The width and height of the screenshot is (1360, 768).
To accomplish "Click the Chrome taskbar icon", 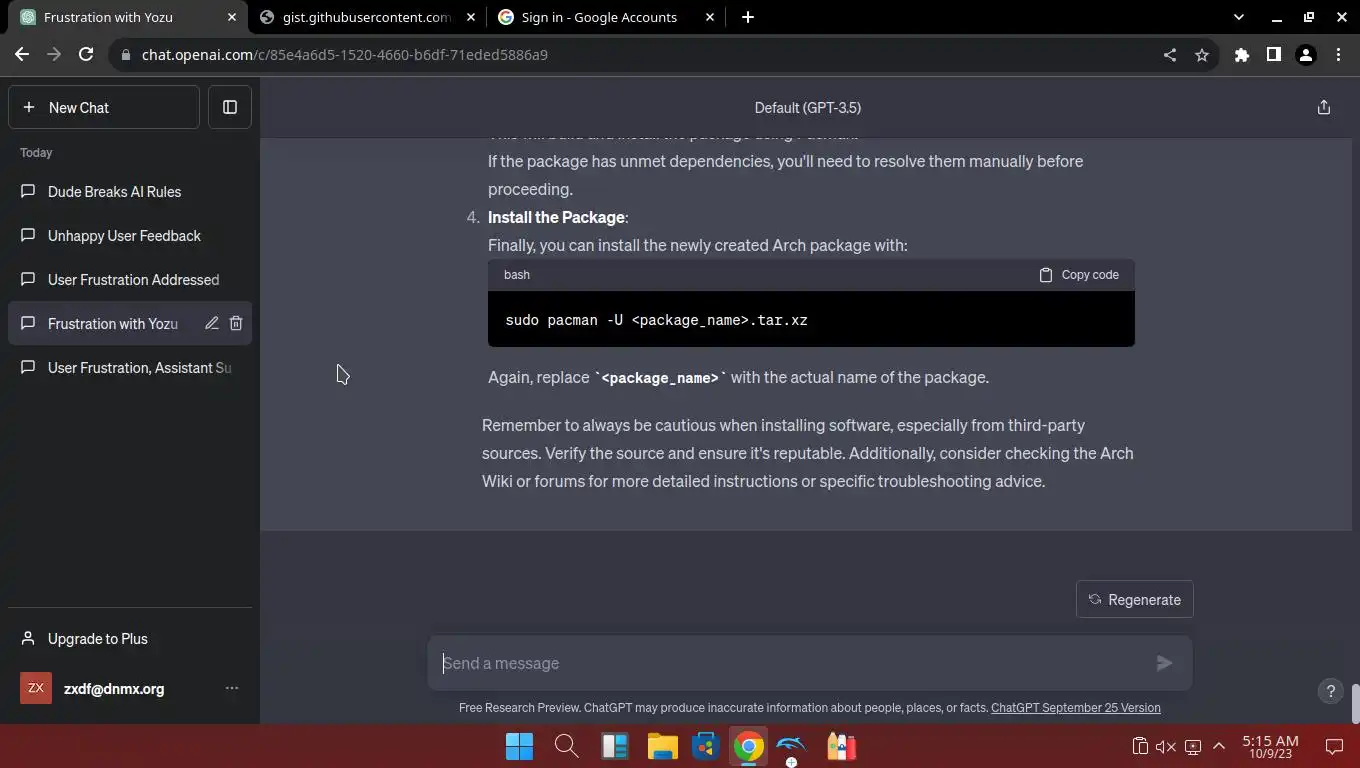I will click(748, 747).
